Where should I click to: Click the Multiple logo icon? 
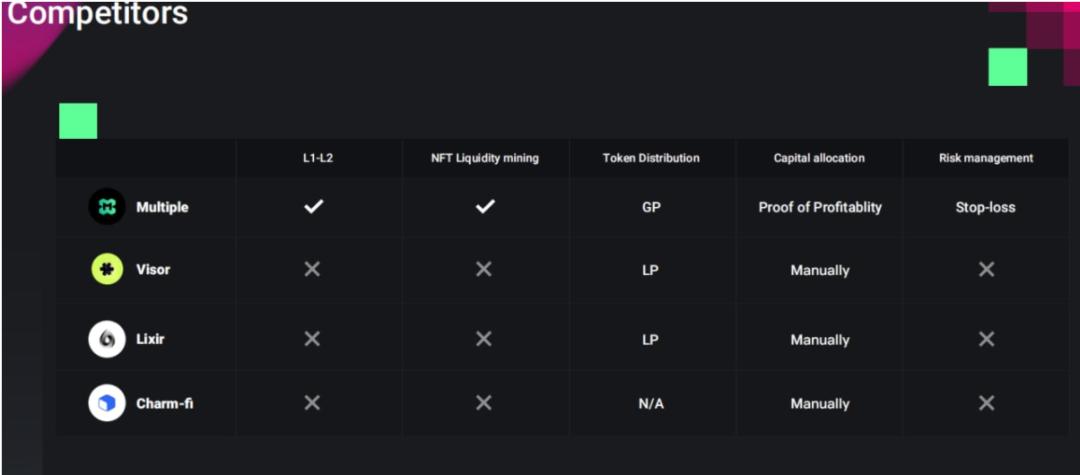point(107,207)
